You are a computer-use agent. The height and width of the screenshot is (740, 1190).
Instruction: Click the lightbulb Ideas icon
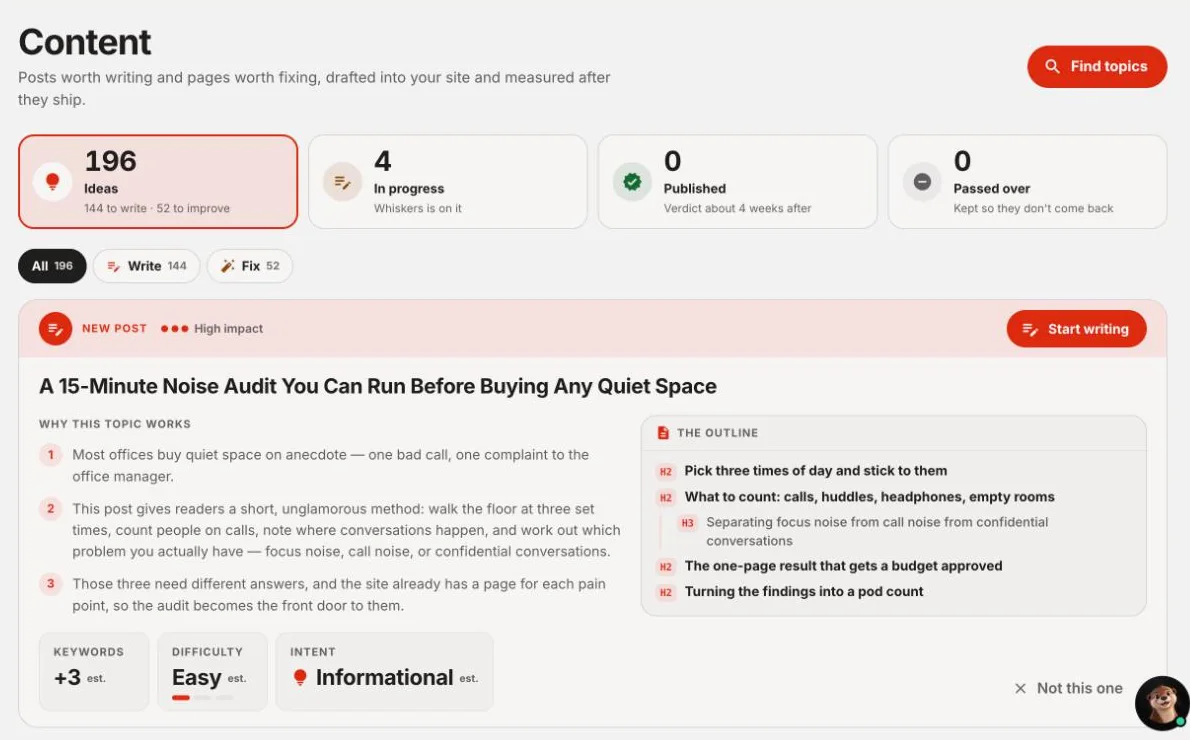point(52,181)
